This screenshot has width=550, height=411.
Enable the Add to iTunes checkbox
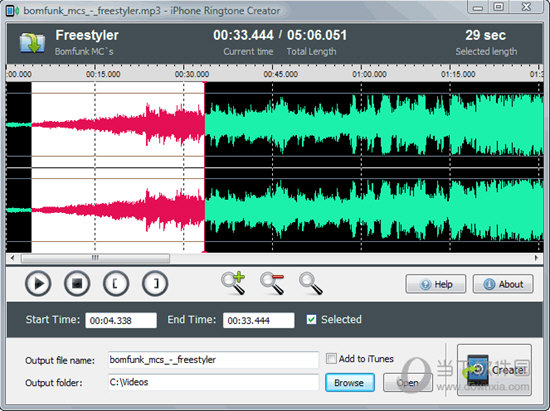[331, 359]
